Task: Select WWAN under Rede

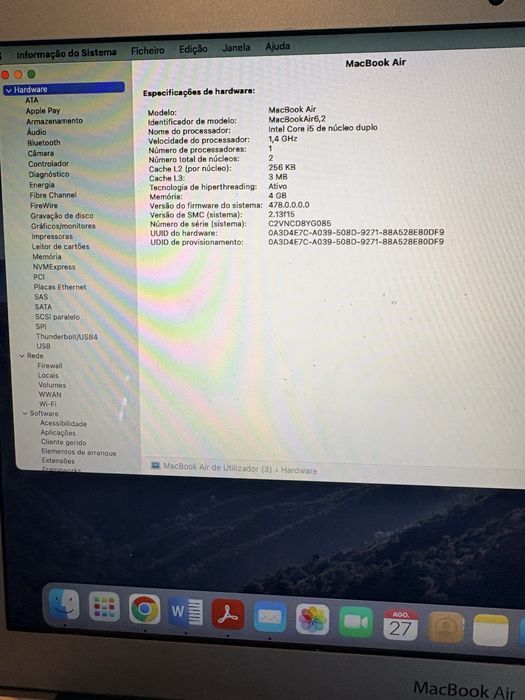Action: click(50, 395)
